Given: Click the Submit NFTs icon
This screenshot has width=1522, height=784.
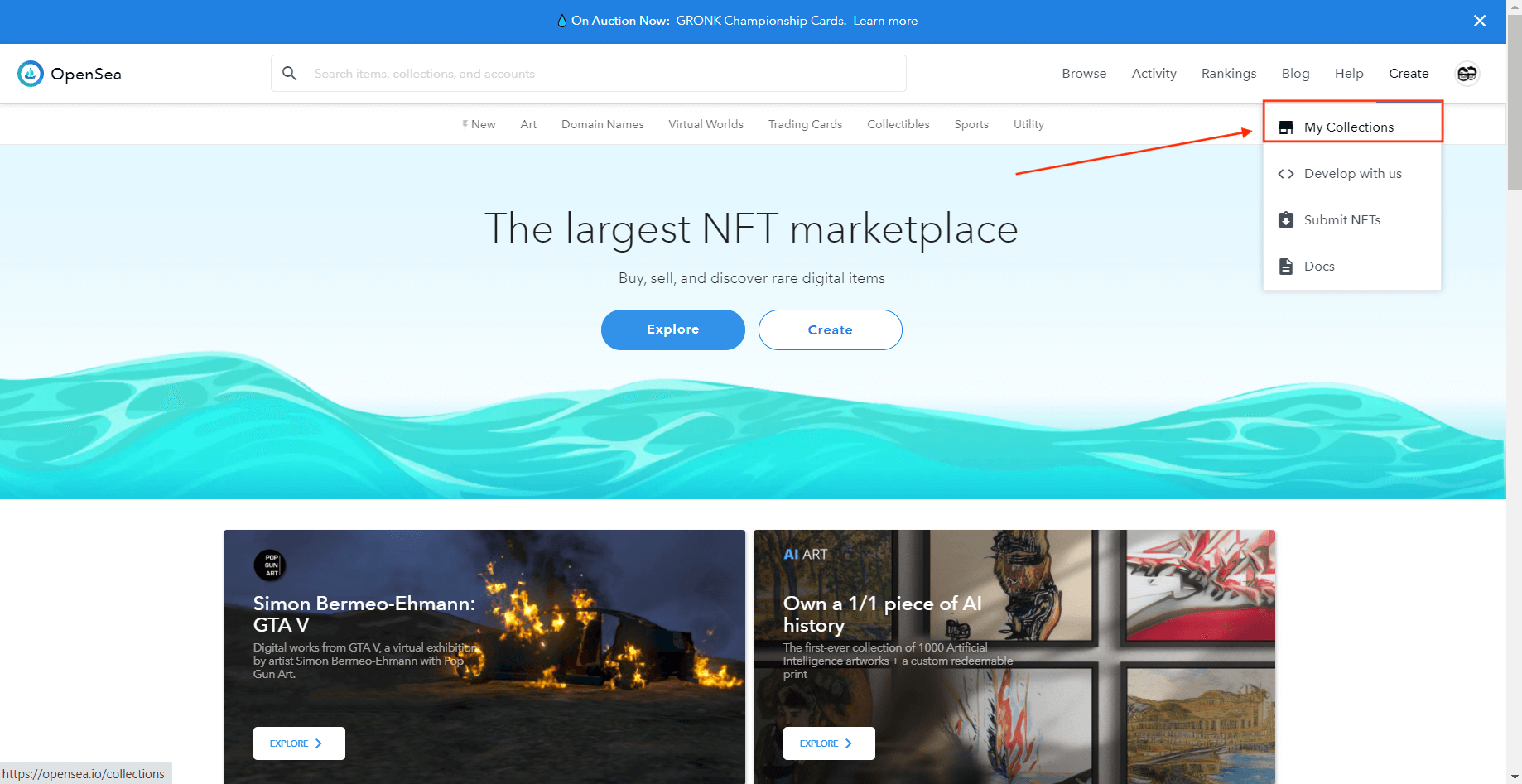Looking at the screenshot, I should (x=1285, y=220).
